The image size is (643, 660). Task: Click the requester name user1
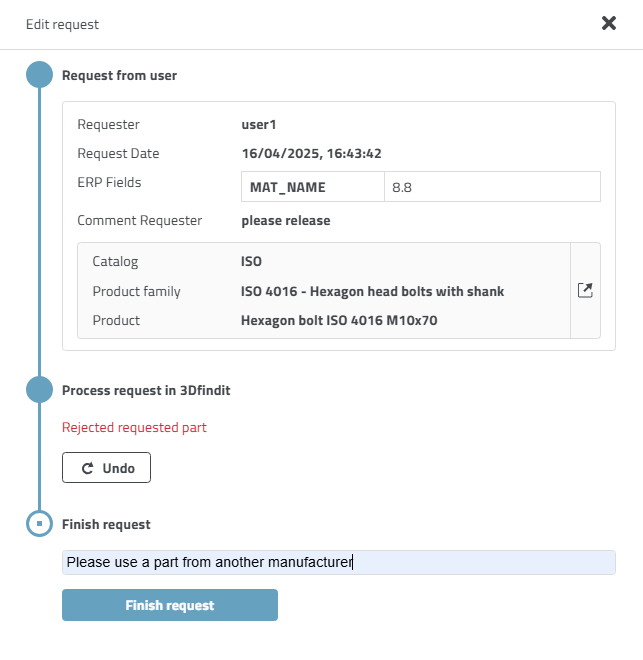tap(258, 125)
